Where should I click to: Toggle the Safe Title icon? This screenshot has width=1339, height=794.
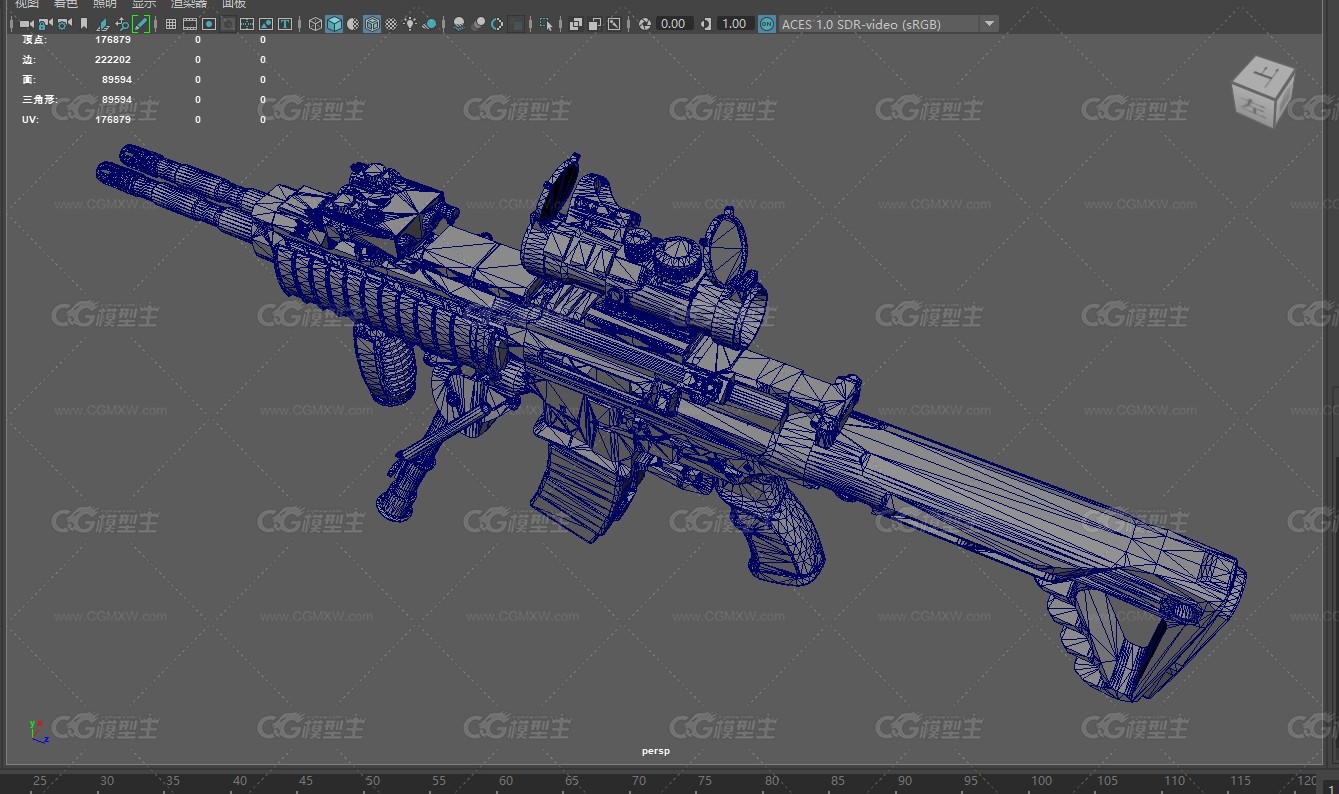click(x=285, y=24)
